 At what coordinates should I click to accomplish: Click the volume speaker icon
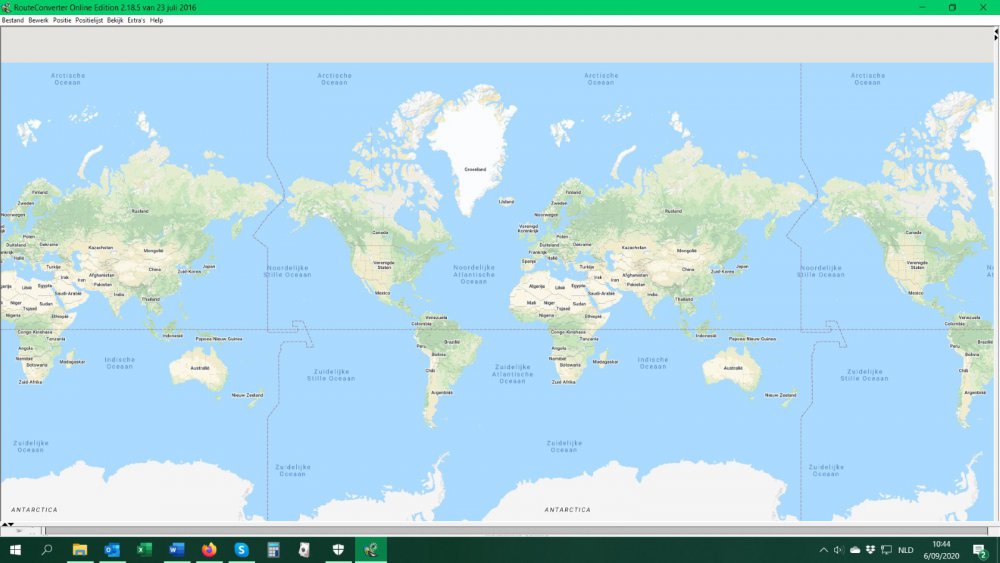(839, 550)
